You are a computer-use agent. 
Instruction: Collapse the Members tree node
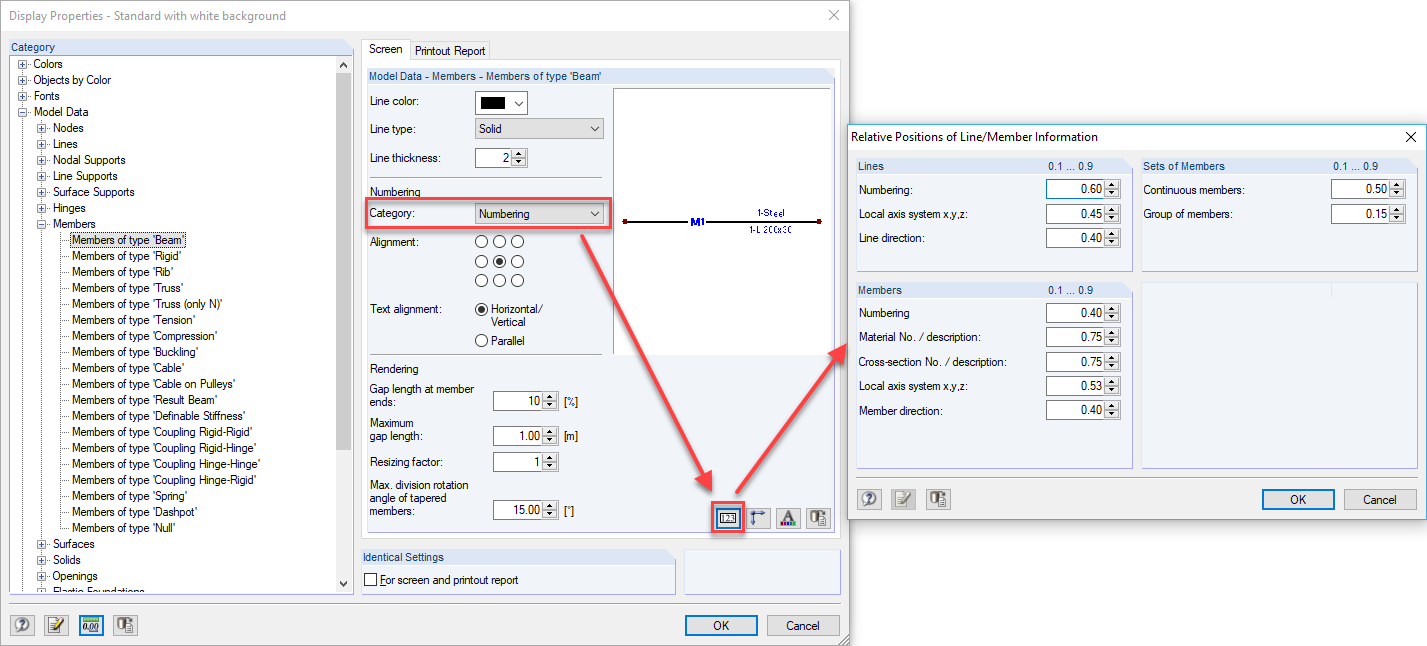coord(42,224)
